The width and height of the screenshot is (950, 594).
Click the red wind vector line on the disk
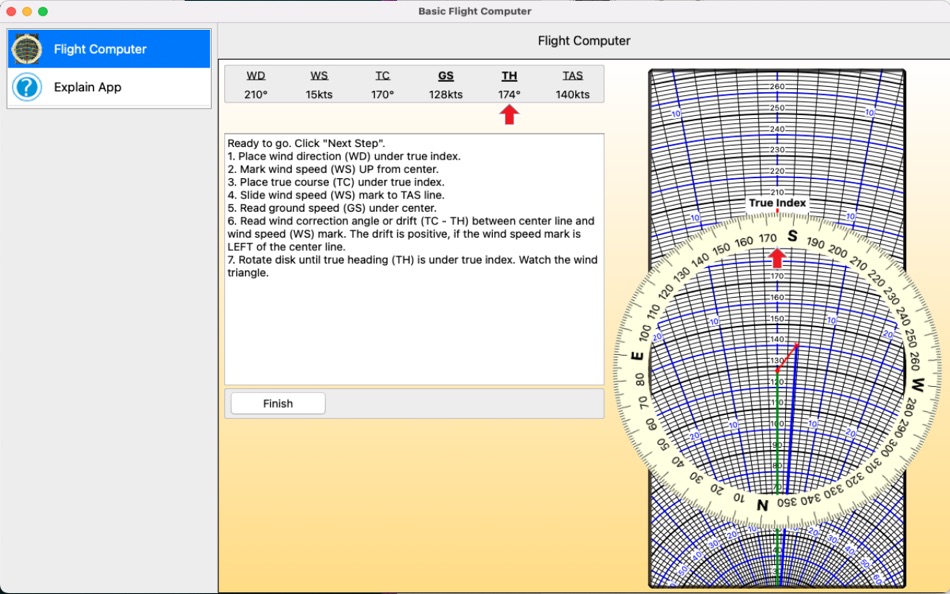(x=787, y=358)
